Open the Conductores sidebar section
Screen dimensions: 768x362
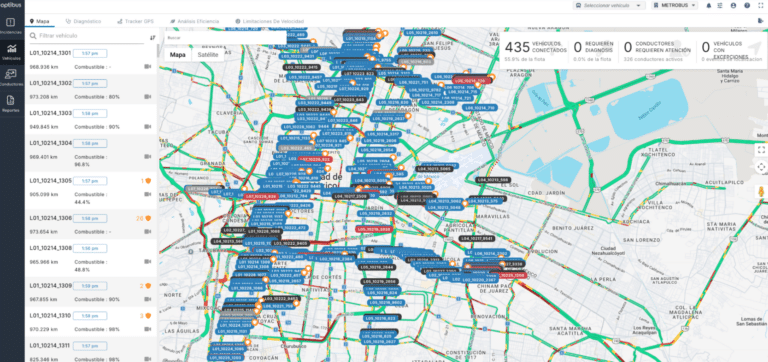click(12, 77)
